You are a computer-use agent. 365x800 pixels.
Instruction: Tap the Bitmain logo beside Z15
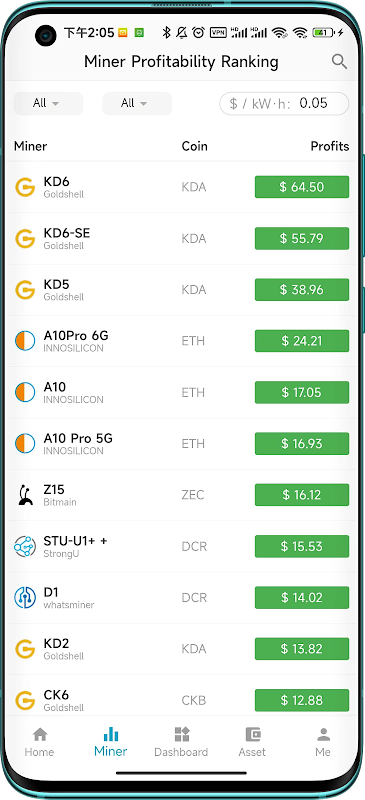25,495
